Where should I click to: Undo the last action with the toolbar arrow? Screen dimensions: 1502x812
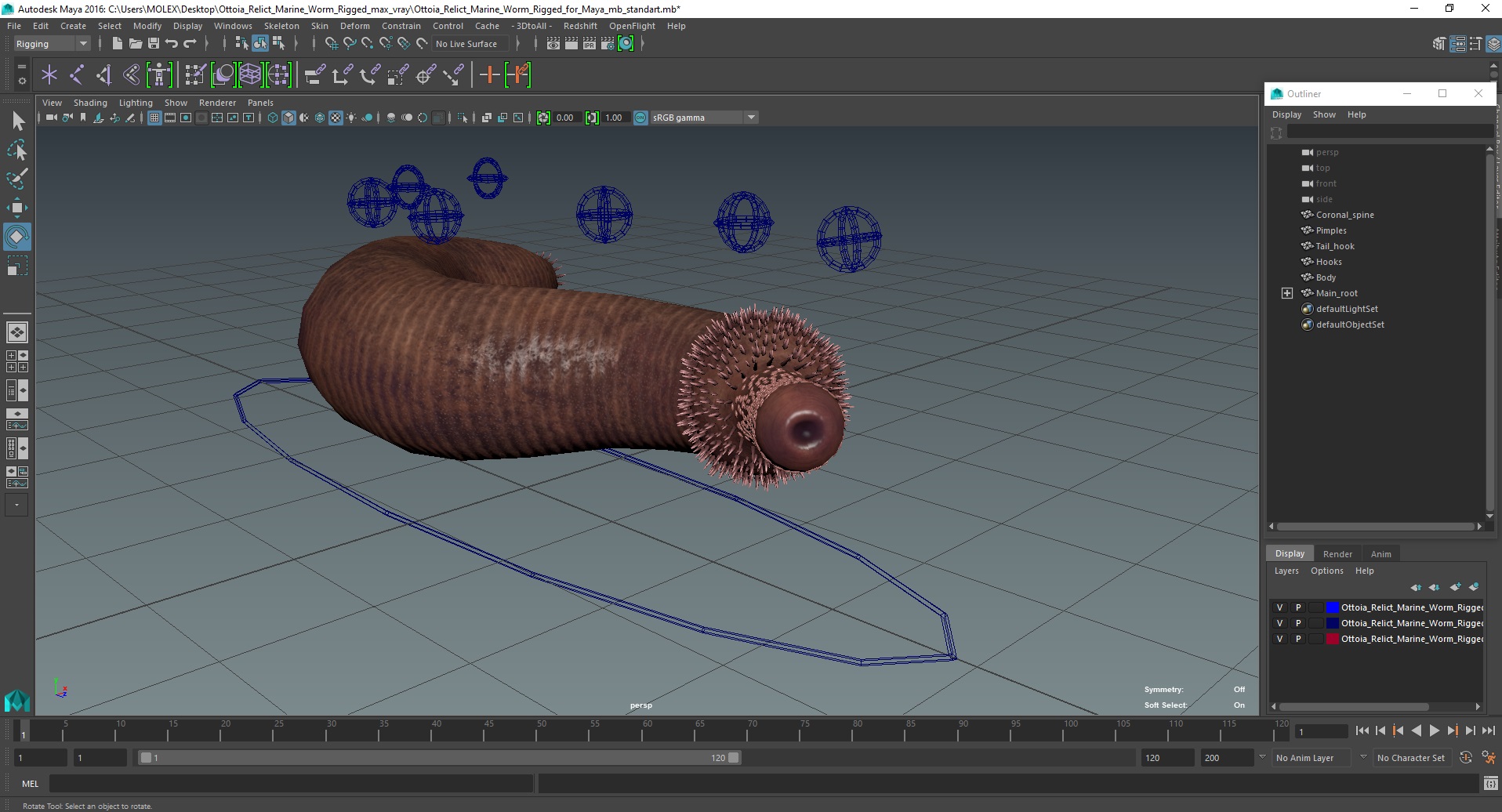[172, 44]
